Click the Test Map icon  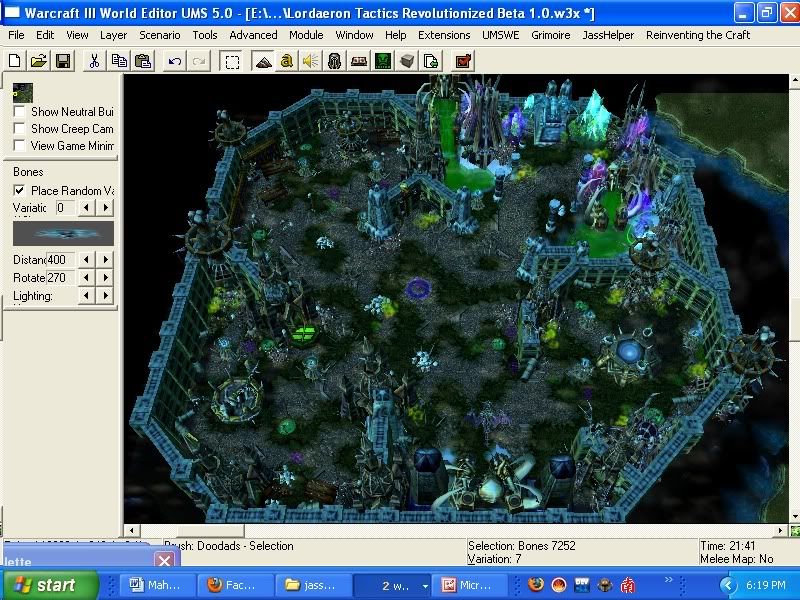click(x=464, y=61)
